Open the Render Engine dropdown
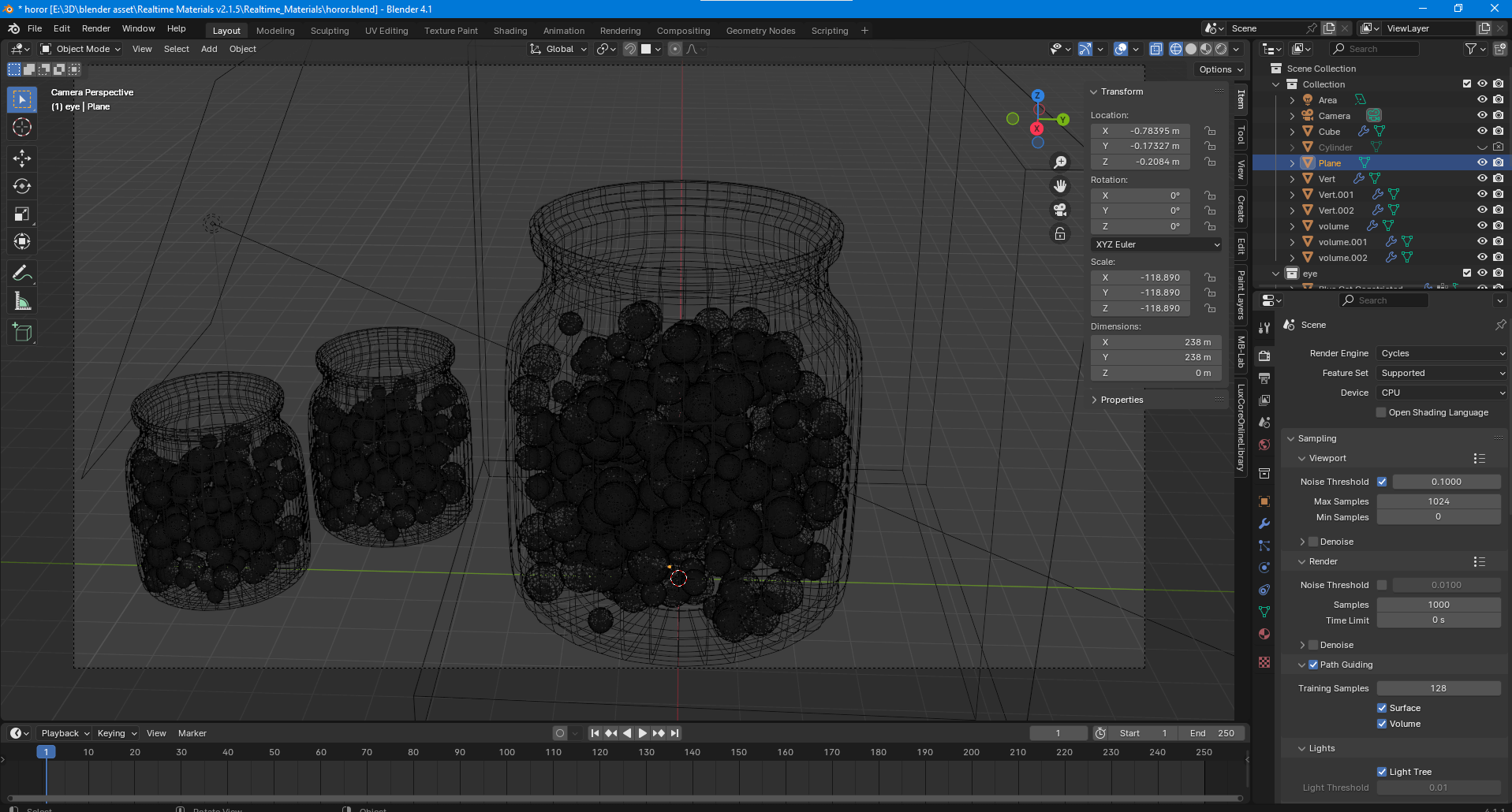Image resolution: width=1512 pixels, height=812 pixels. (1442, 353)
